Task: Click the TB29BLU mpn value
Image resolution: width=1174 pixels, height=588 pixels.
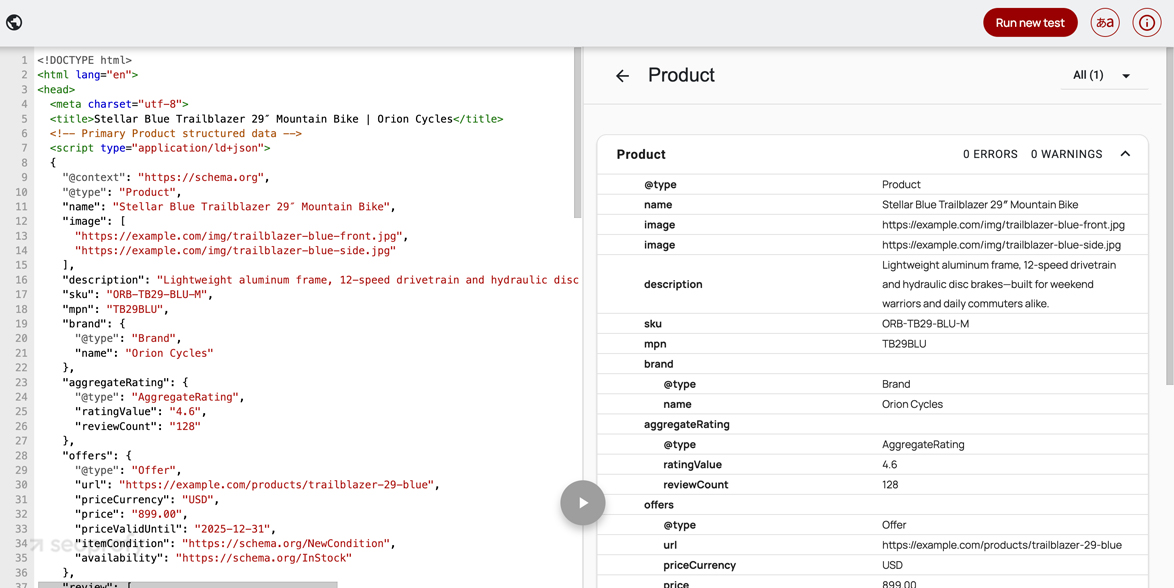Action: 903,345
